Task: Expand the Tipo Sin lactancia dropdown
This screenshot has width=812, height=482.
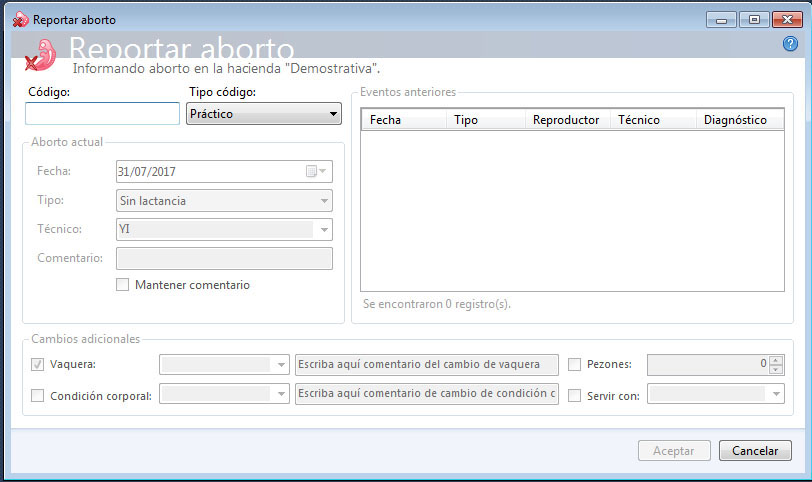Action: click(224, 200)
